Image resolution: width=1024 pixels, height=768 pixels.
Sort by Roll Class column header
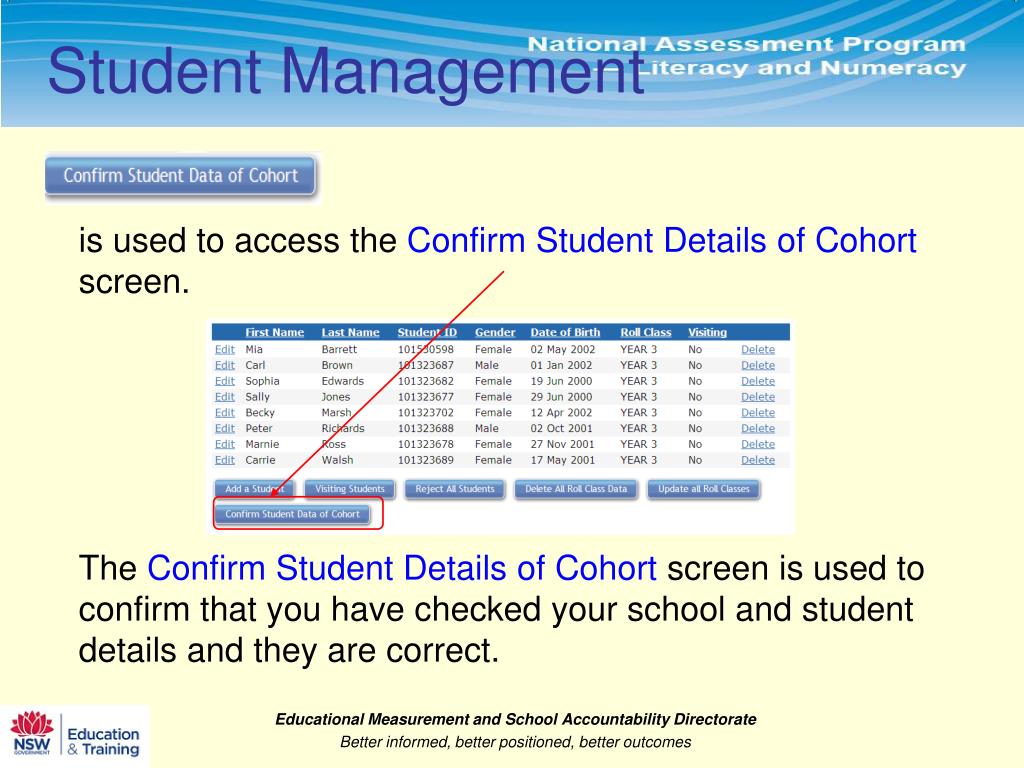click(x=646, y=332)
